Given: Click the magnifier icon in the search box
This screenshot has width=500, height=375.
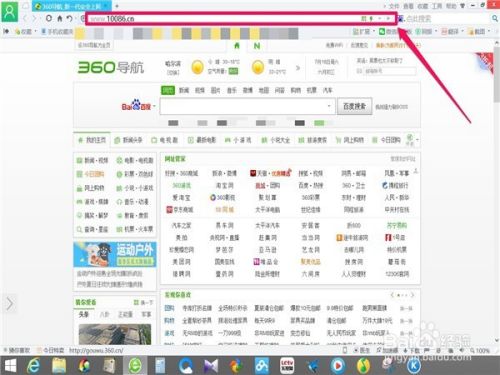Looking at the screenshot, I should (495, 19).
